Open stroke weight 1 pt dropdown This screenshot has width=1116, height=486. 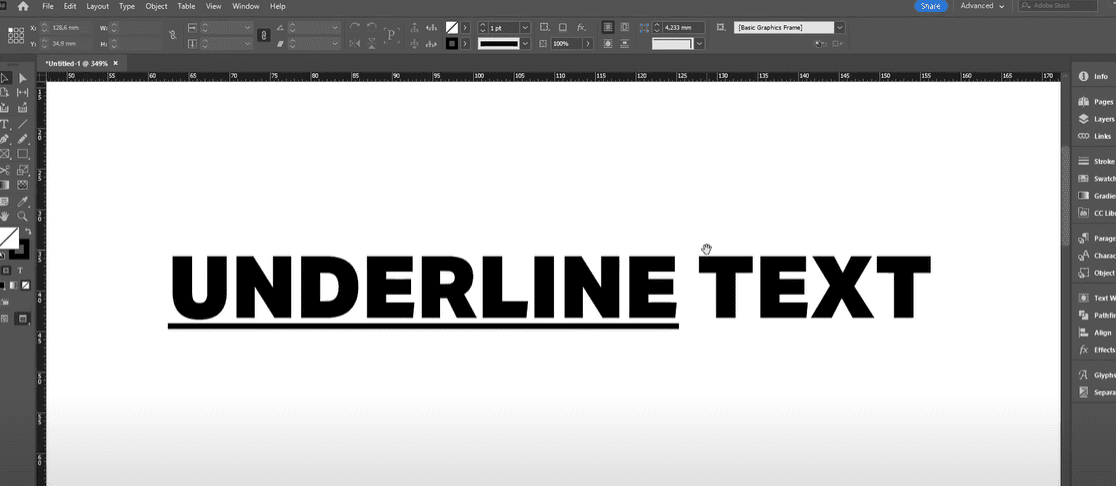click(x=525, y=27)
